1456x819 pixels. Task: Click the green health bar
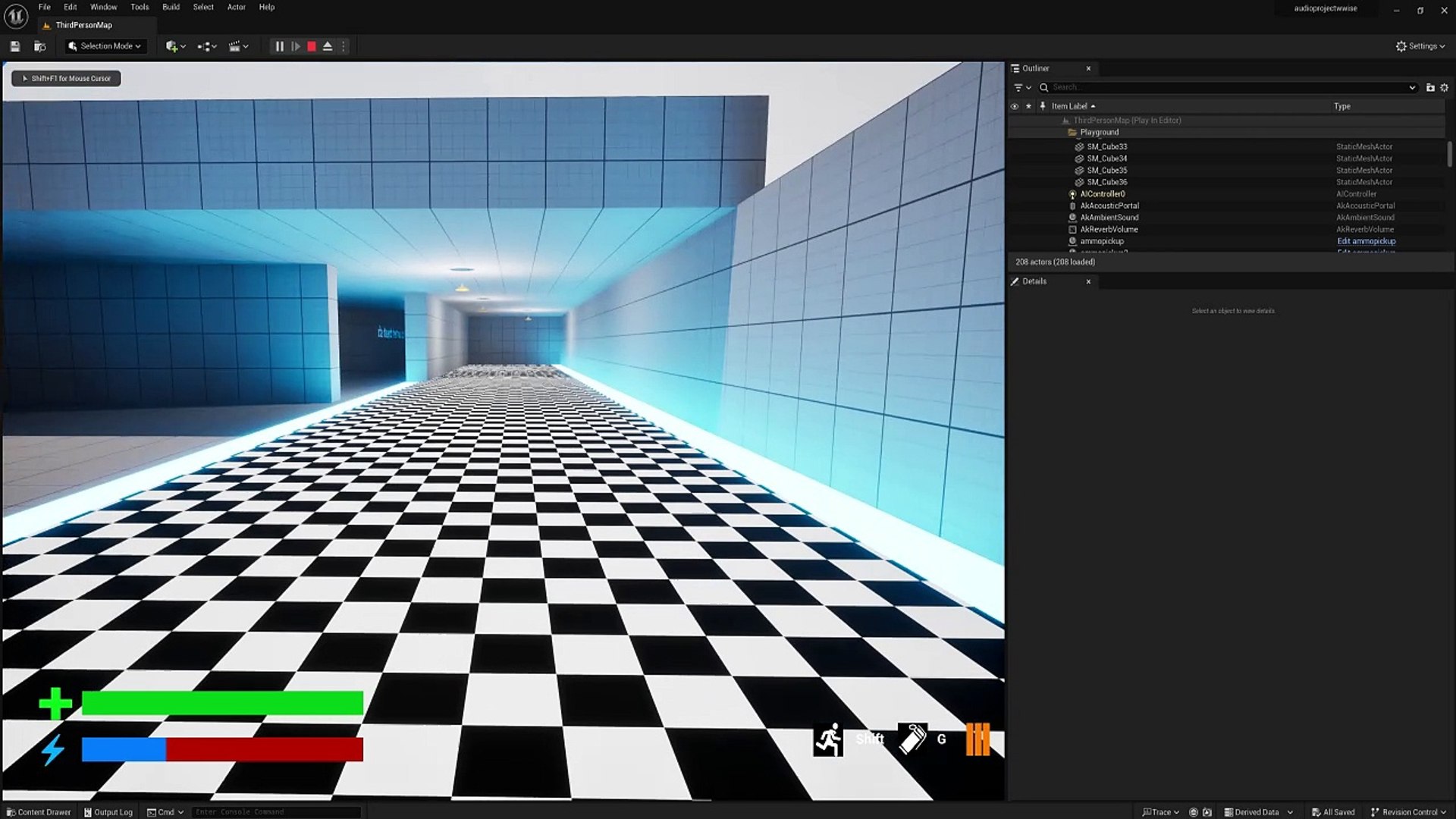tap(222, 703)
